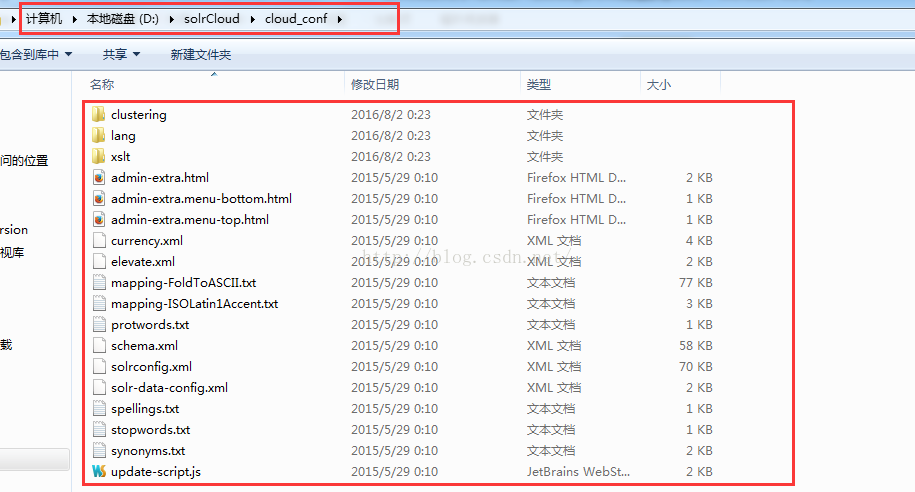Click the 77 KB size of mapping-FoldToASCII.txt
This screenshot has height=492, width=915.
point(696,282)
